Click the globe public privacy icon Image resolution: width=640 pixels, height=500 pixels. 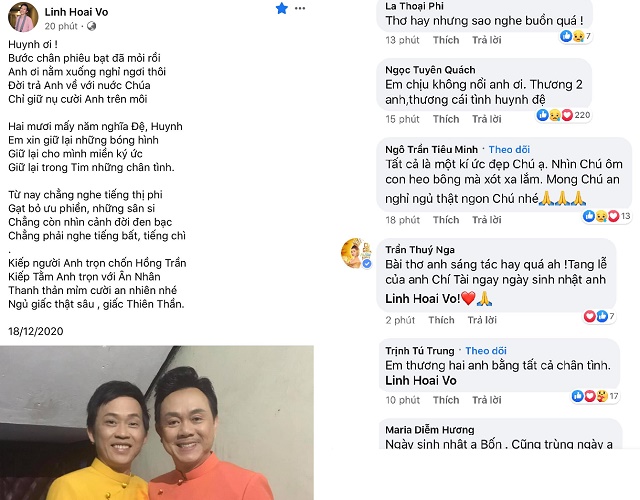click(x=92, y=26)
